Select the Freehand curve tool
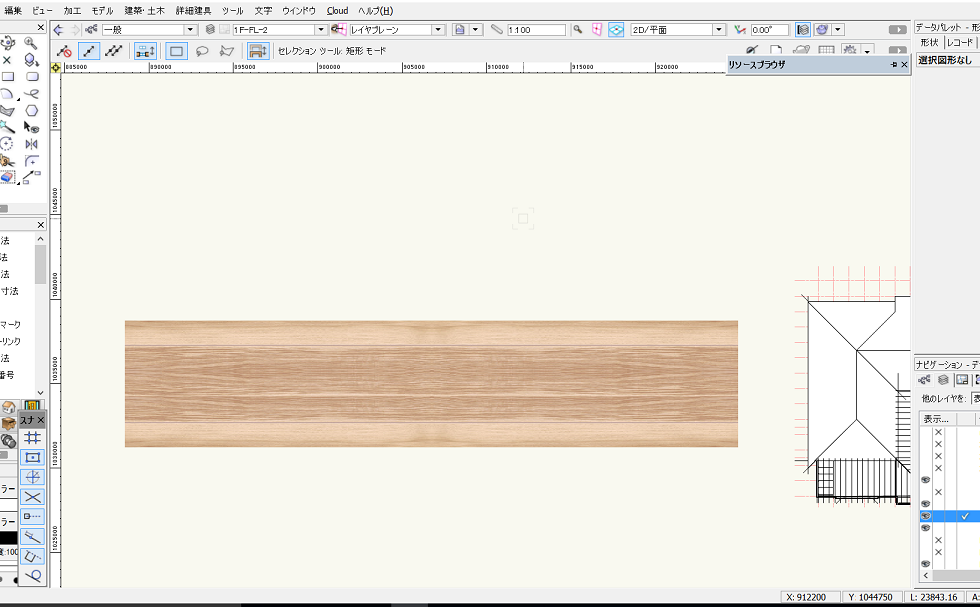 click(x=31, y=94)
